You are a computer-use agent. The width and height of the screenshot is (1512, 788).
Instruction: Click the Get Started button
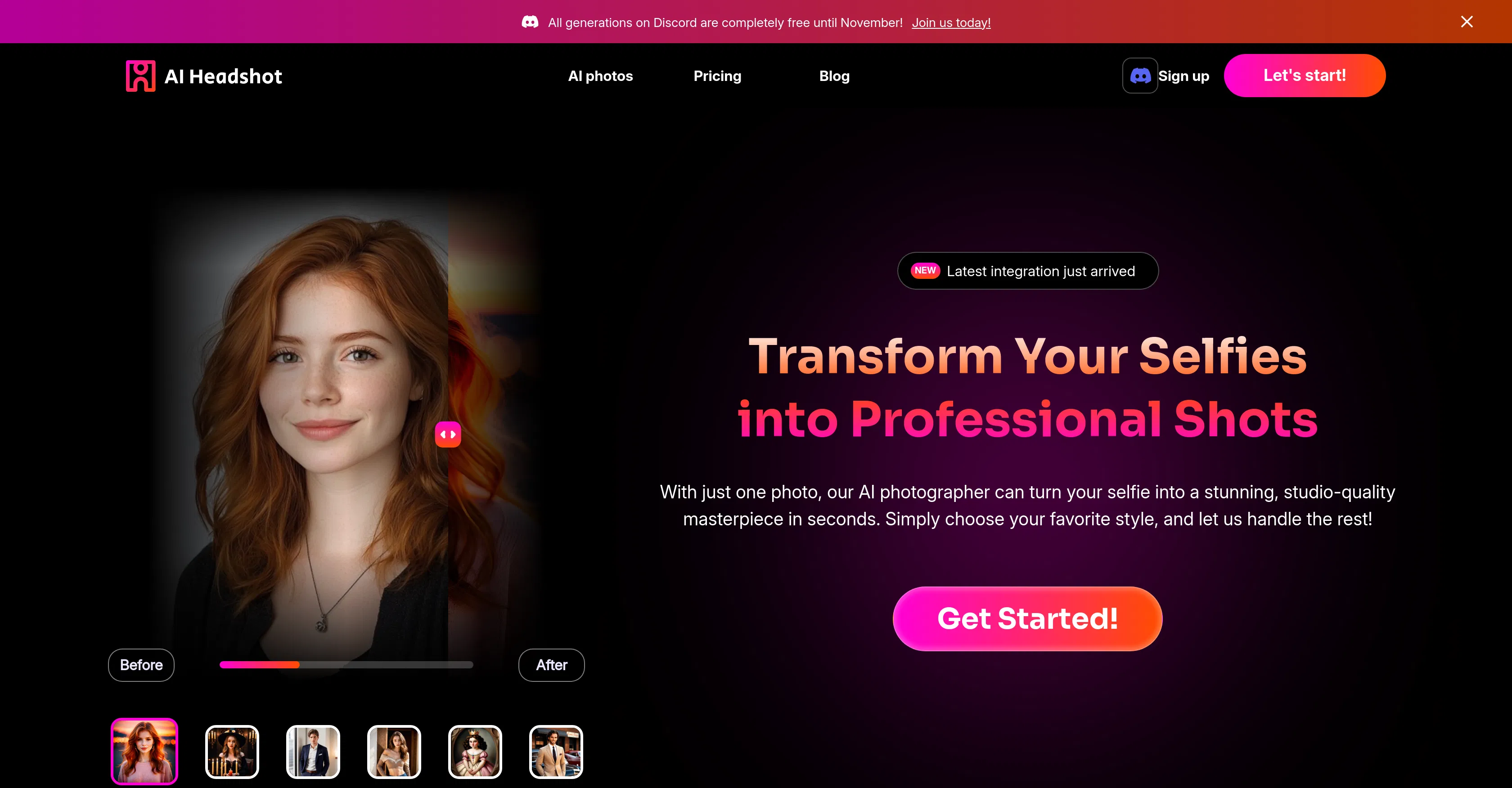point(1027,618)
